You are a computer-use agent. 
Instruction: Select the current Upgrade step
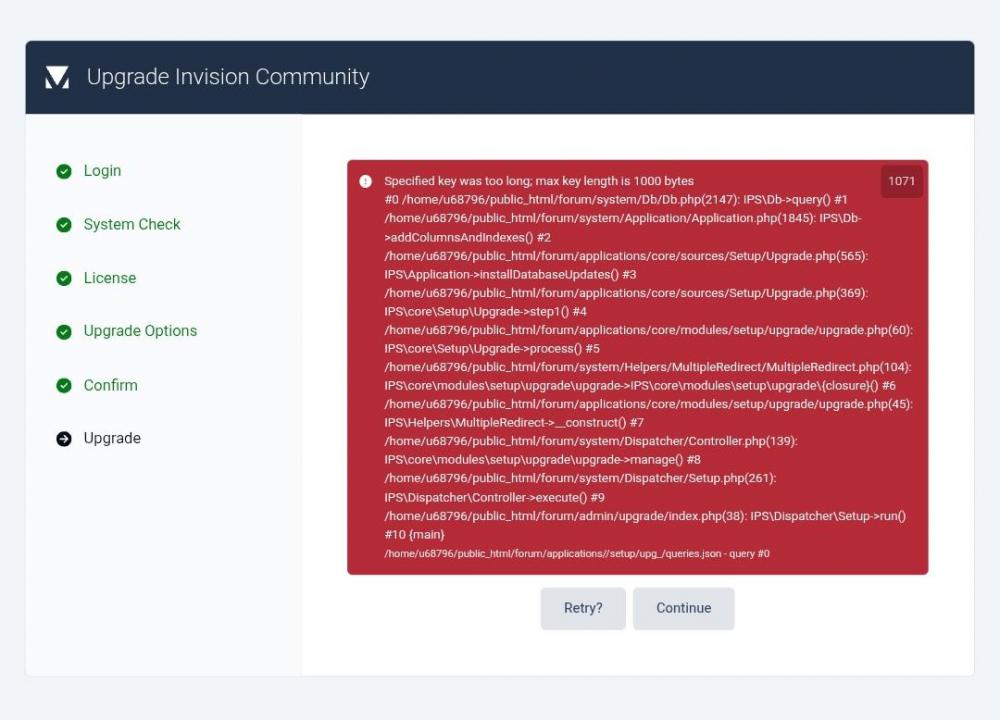click(x=112, y=438)
